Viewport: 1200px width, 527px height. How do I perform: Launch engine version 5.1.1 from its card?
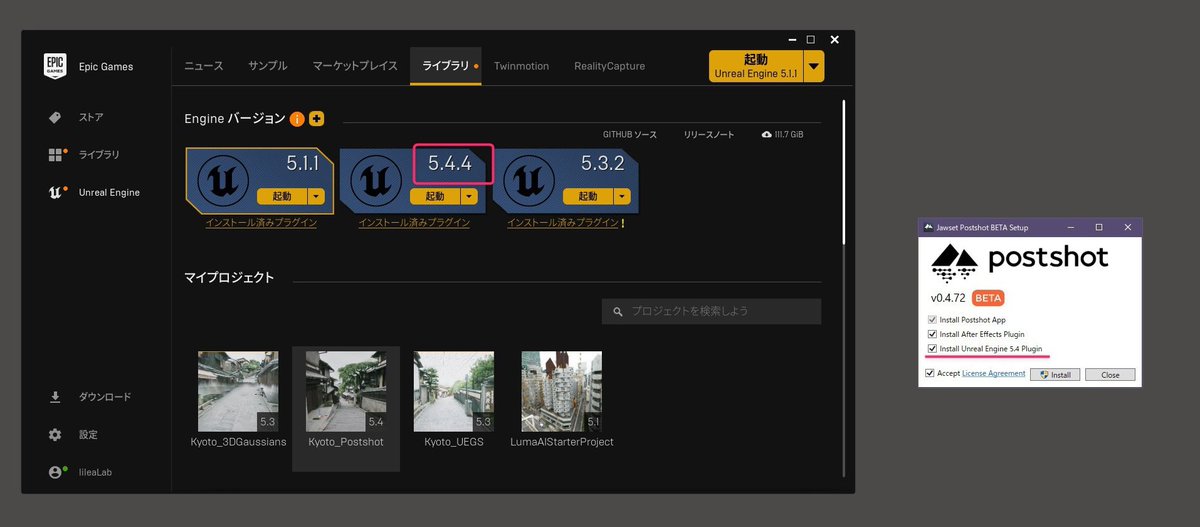point(282,196)
